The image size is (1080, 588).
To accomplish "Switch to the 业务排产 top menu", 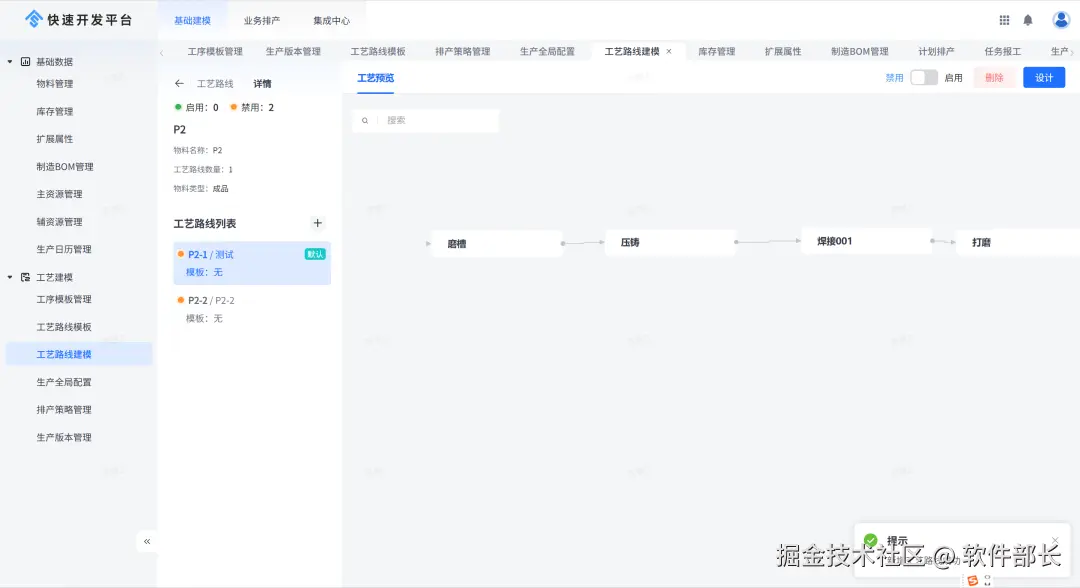I will 262,21.
